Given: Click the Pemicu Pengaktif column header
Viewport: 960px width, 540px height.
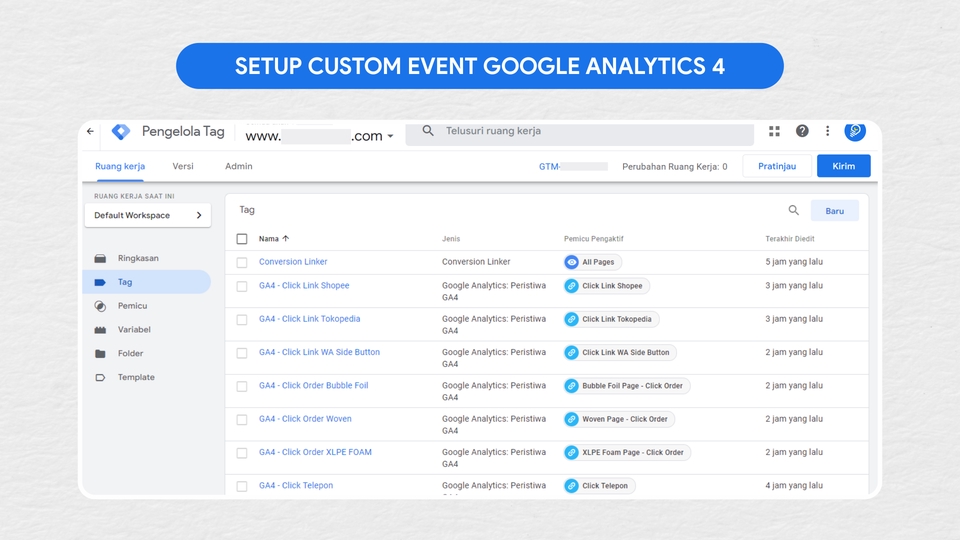Looking at the screenshot, I should pyautogui.click(x=594, y=239).
